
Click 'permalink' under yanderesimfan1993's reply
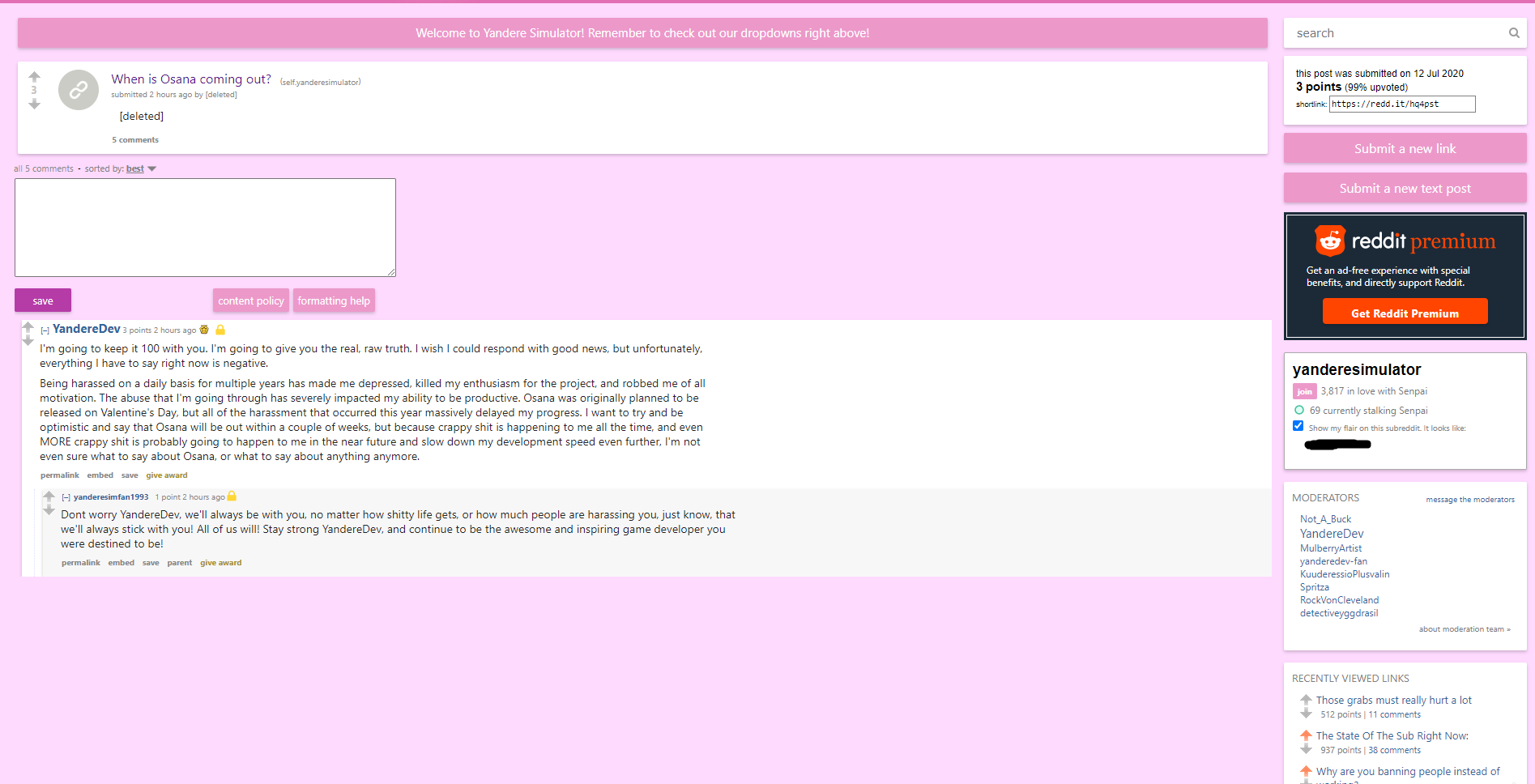(x=81, y=563)
